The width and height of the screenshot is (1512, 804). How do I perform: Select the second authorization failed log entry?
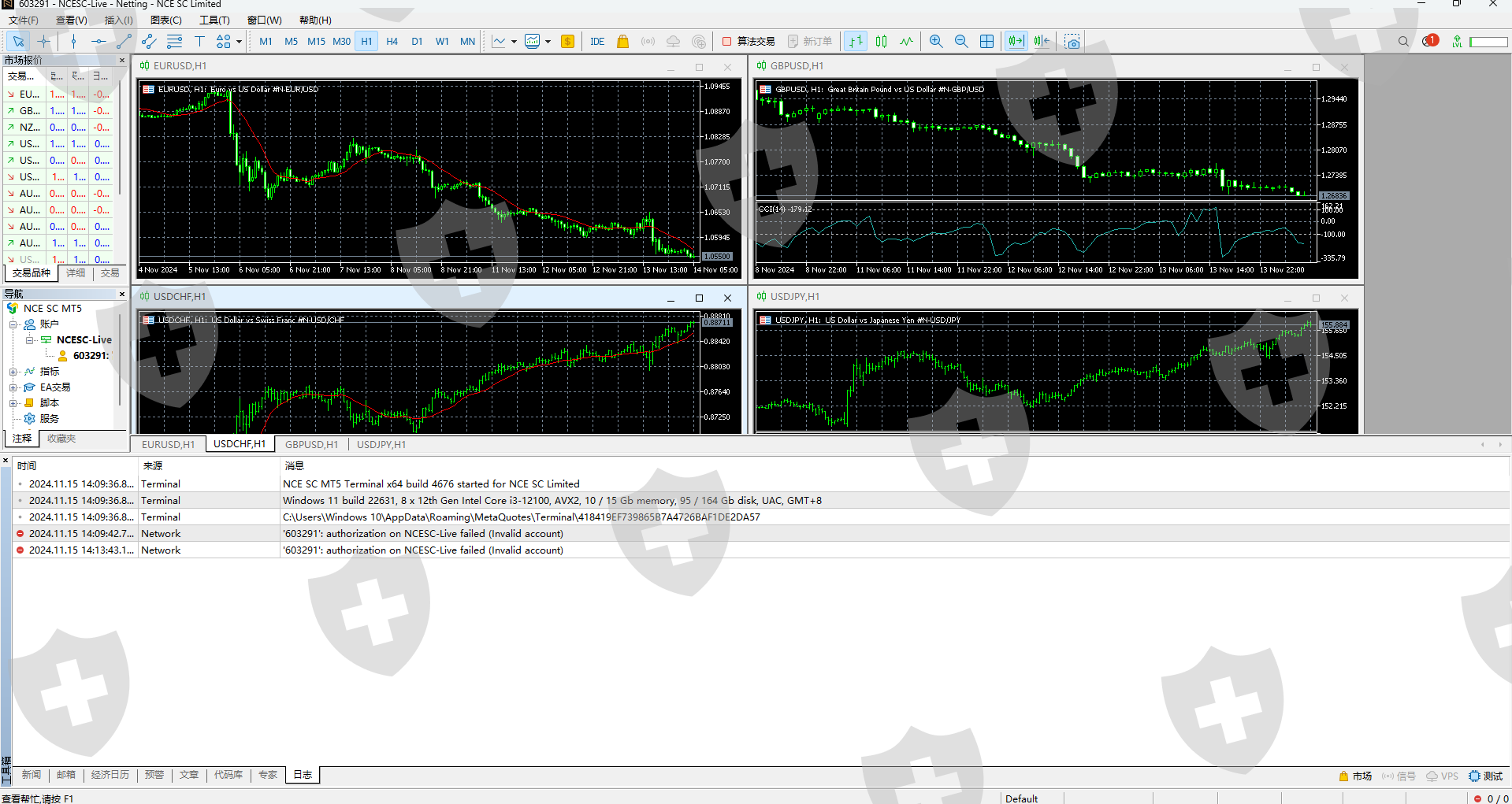click(x=423, y=550)
